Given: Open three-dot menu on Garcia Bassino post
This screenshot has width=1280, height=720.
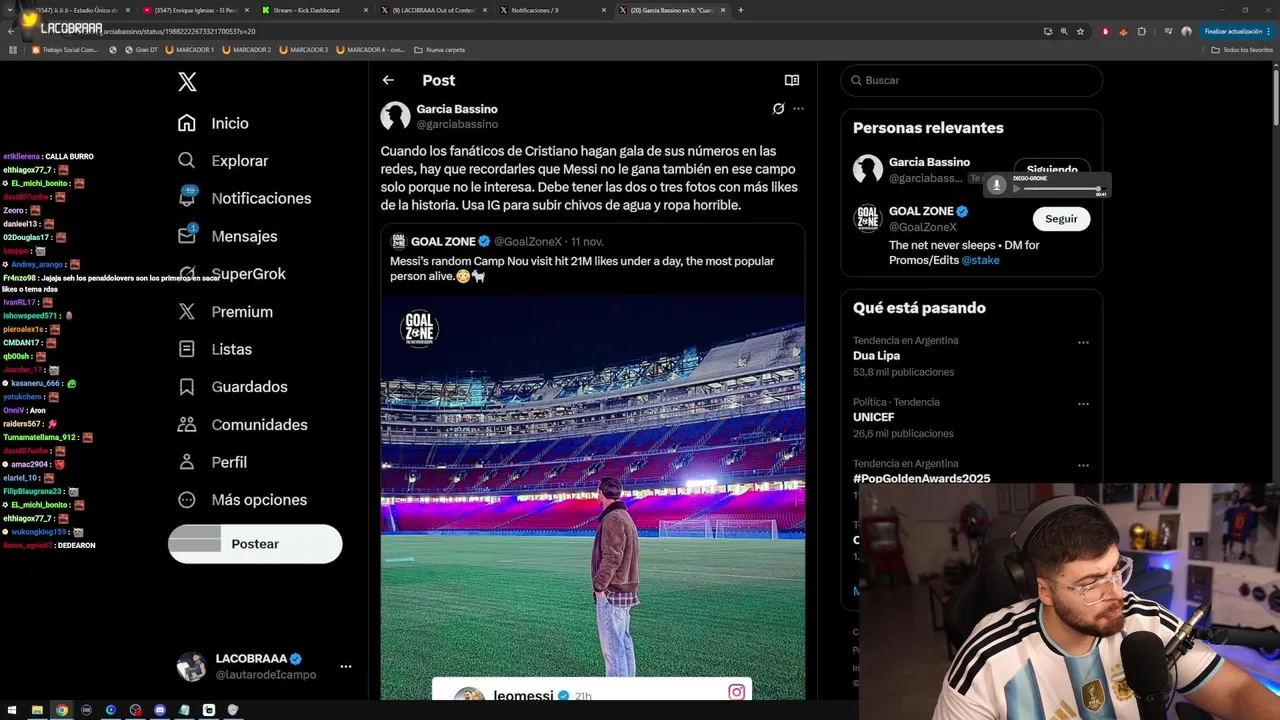Looking at the screenshot, I should [798, 109].
